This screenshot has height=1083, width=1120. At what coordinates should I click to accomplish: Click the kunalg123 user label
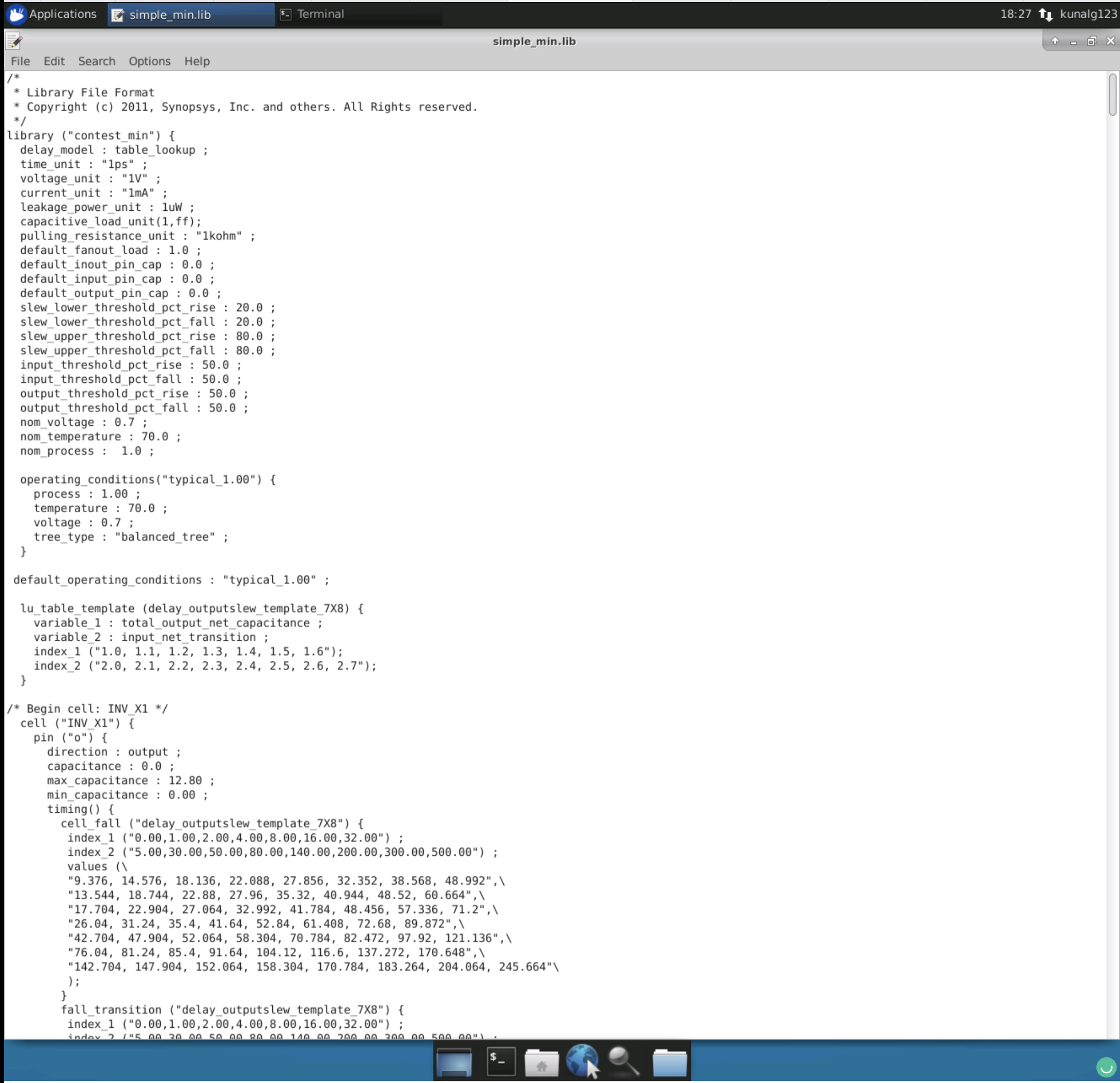pyautogui.click(x=1088, y=14)
